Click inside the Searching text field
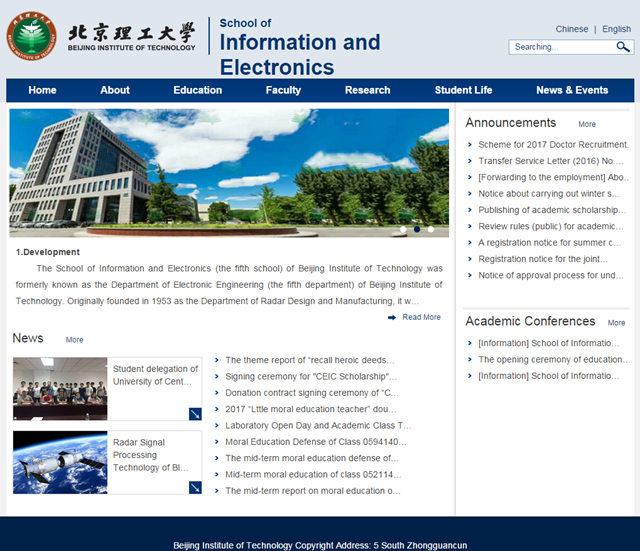This screenshot has width=640, height=551. [x=560, y=47]
